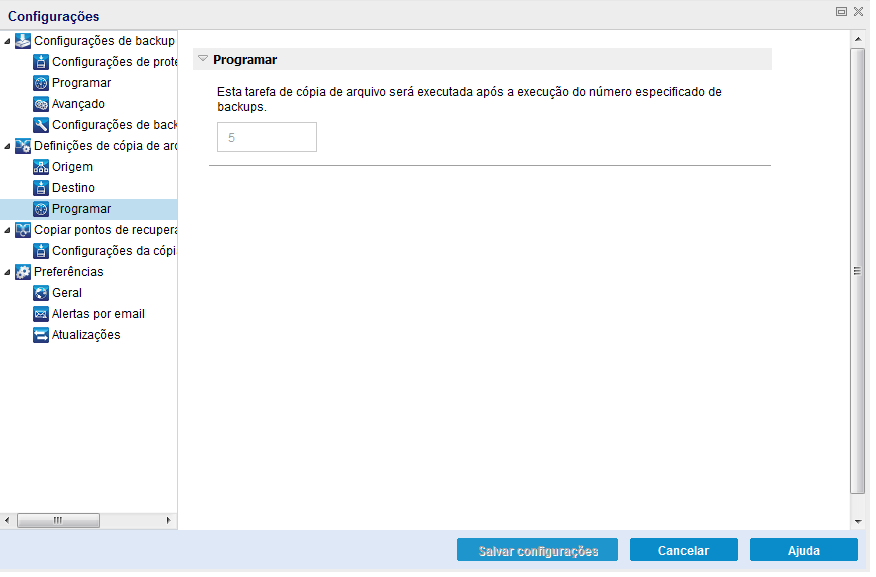Click the backup count field showing 5
This screenshot has height=577, width=876.
point(267,137)
